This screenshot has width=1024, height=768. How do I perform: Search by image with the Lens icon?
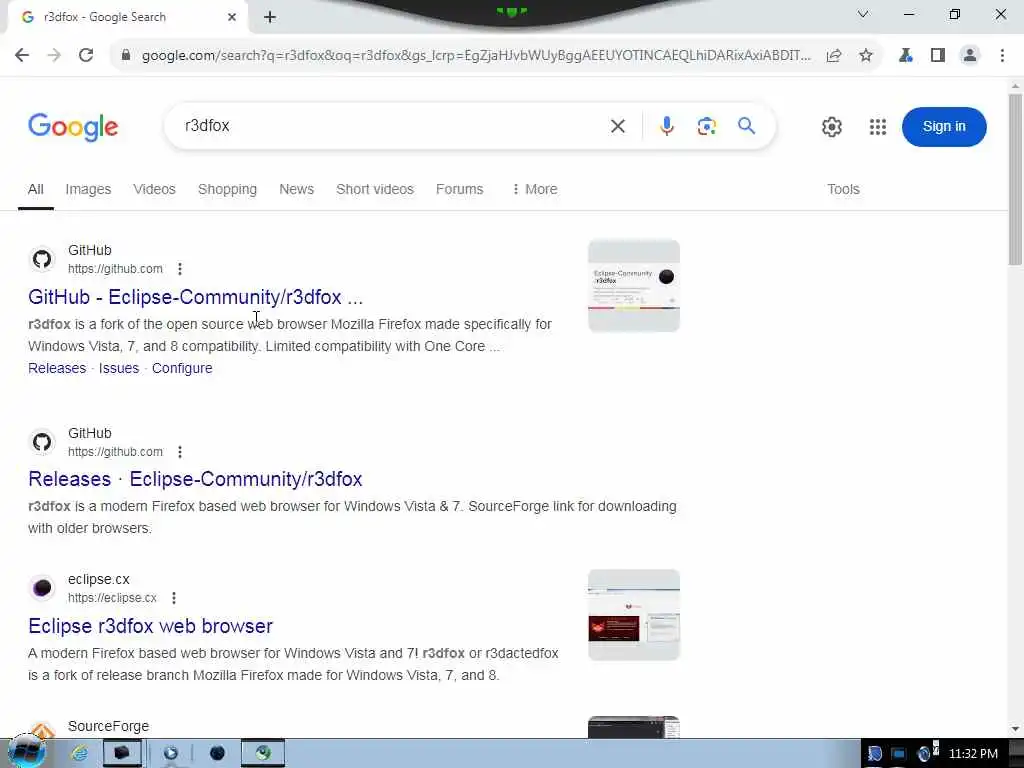point(707,126)
